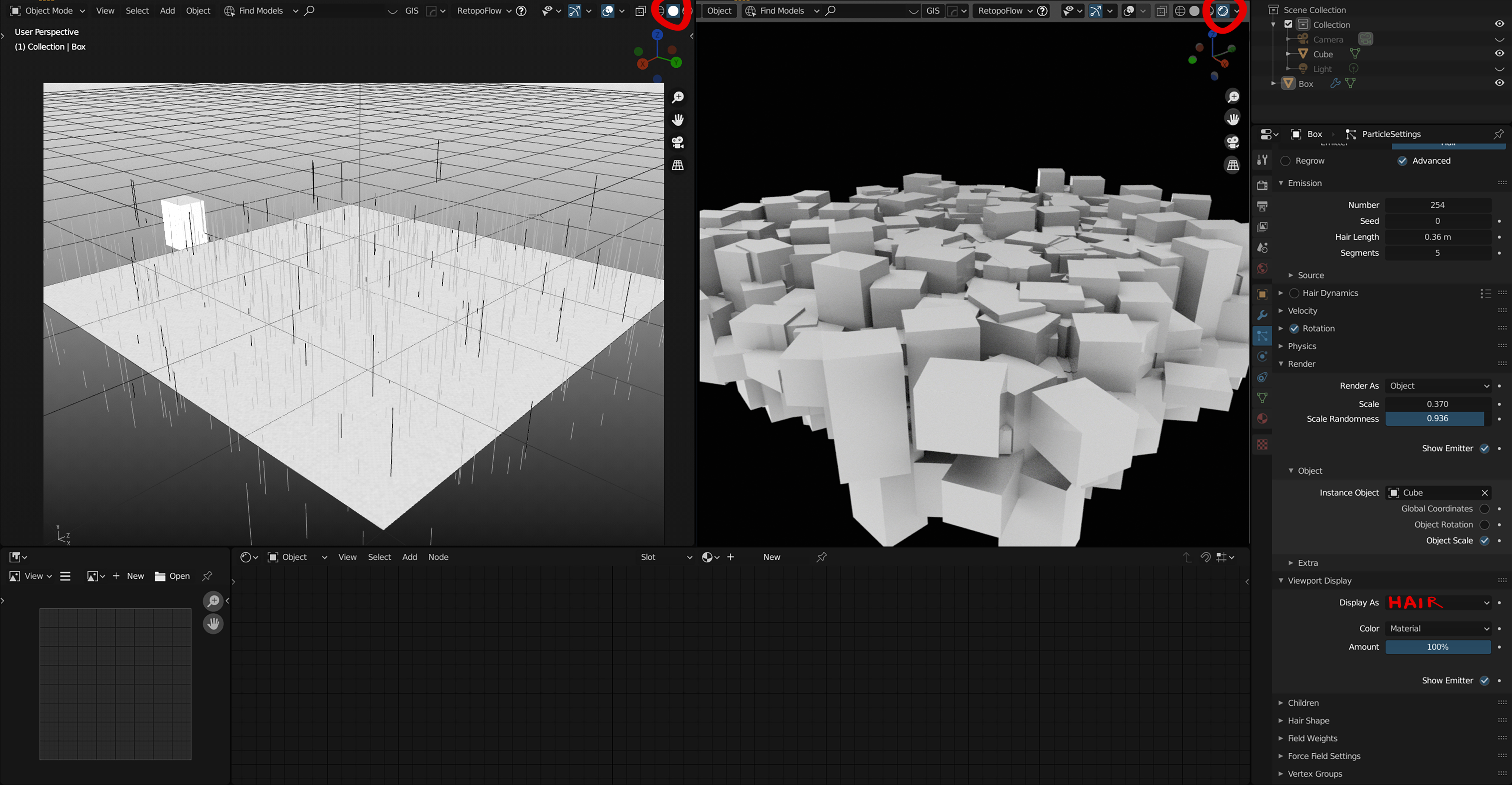This screenshot has width=1512, height=785.
Task: Open the Texture properties checker icon
Action: click(x=1262, y=444)
